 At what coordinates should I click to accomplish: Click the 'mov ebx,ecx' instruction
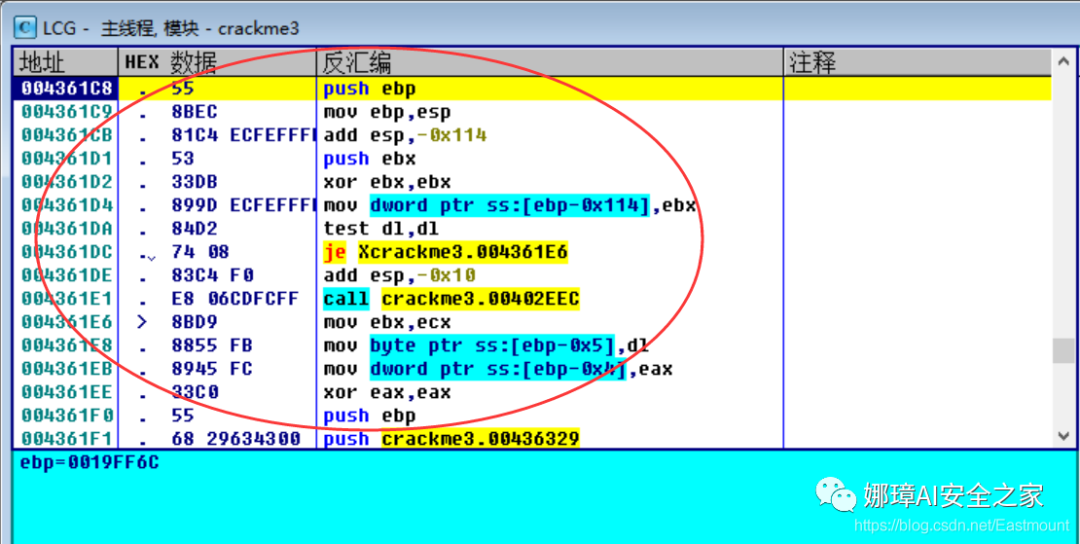pyautogui.click(x=387, y=322)
